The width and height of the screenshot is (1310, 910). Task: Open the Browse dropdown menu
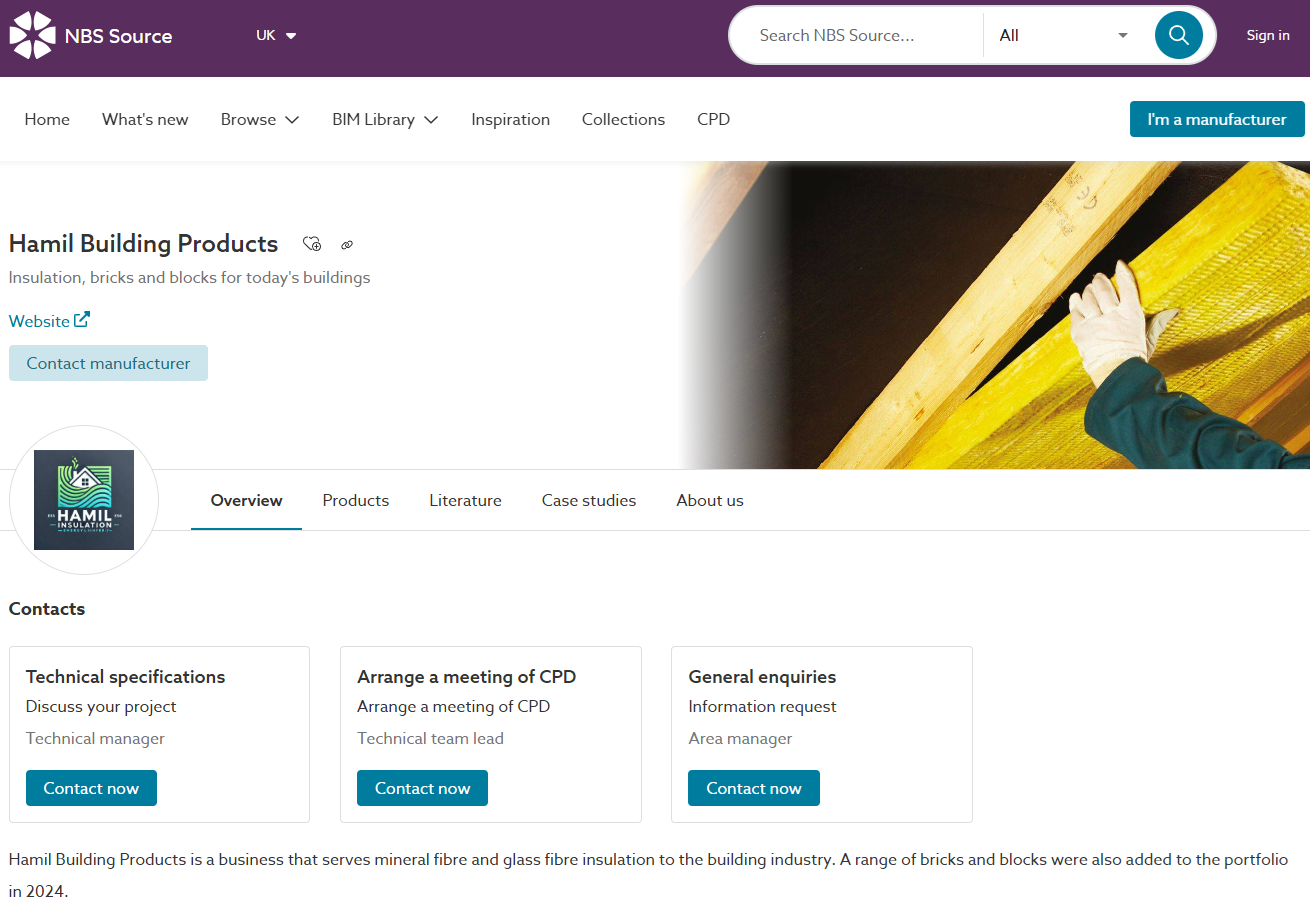coord(259,119)
